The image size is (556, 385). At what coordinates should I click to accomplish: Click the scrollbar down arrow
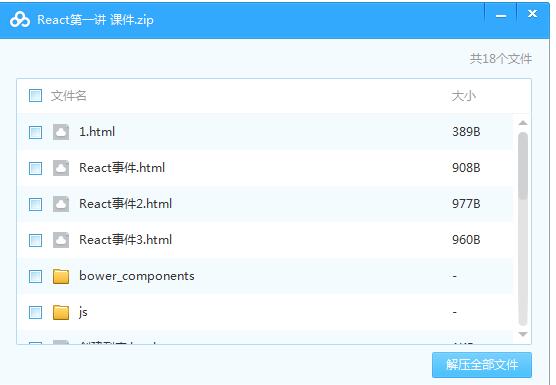pos(523,334)
